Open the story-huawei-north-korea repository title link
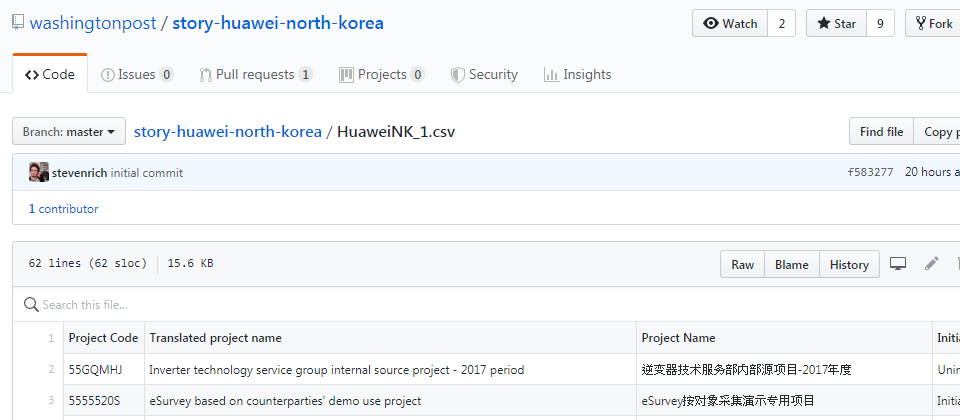 pyautogui.click(x=278, y=23)
